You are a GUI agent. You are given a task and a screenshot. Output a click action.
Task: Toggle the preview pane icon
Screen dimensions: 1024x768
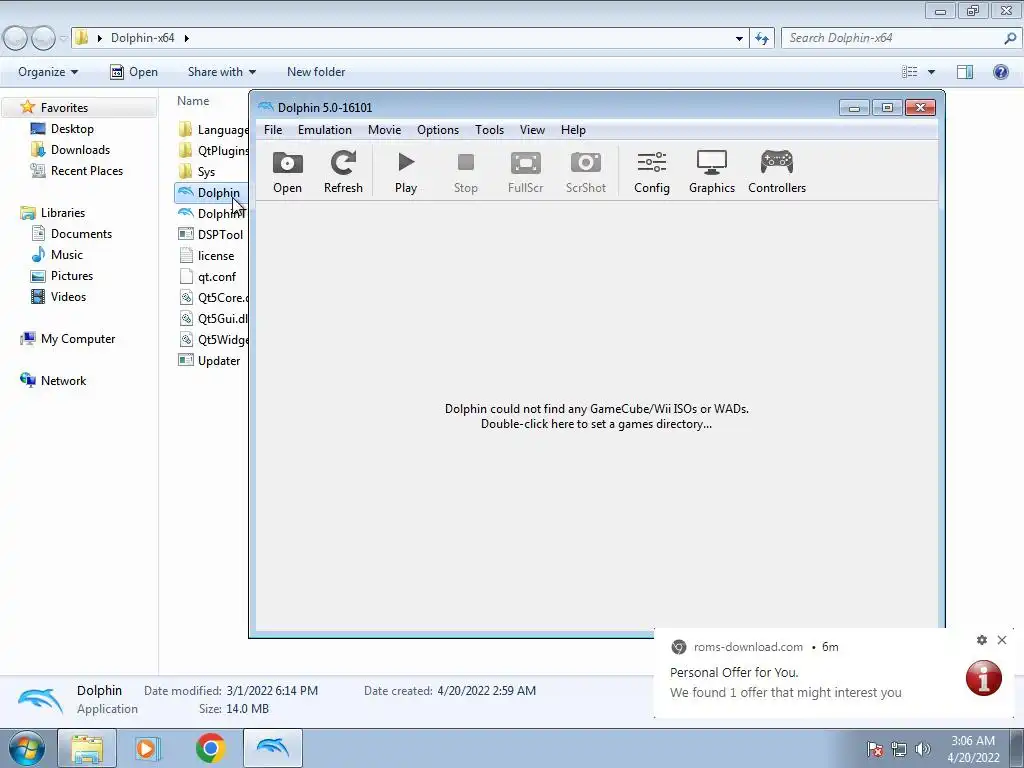click(965, 72)
